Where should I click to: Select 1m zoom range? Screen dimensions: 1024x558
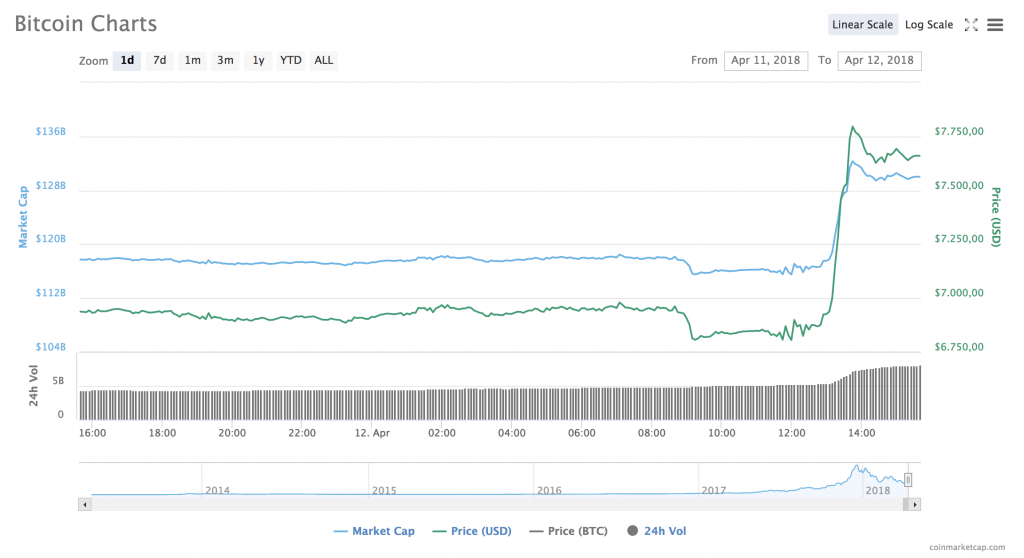coord(193,61)
